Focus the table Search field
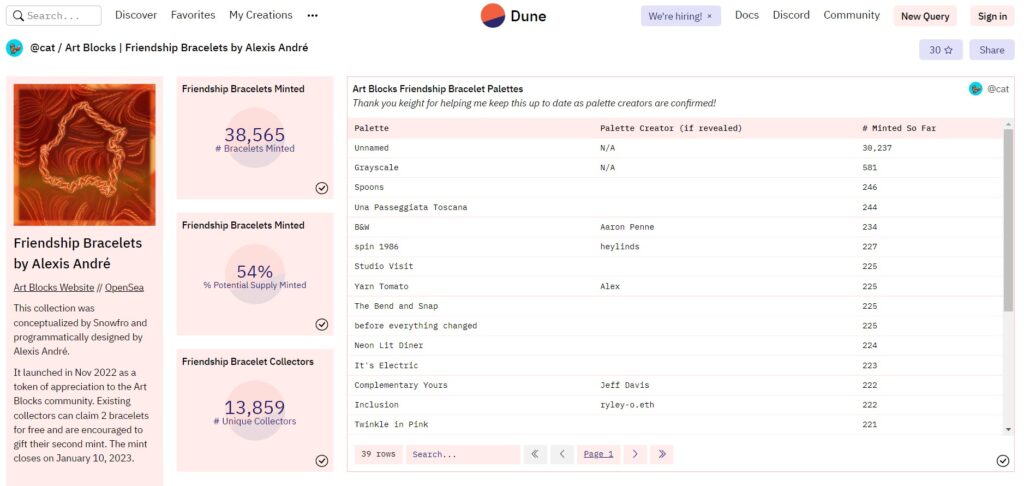This screenshot has height=486, width=1024. tap(462, 454)
